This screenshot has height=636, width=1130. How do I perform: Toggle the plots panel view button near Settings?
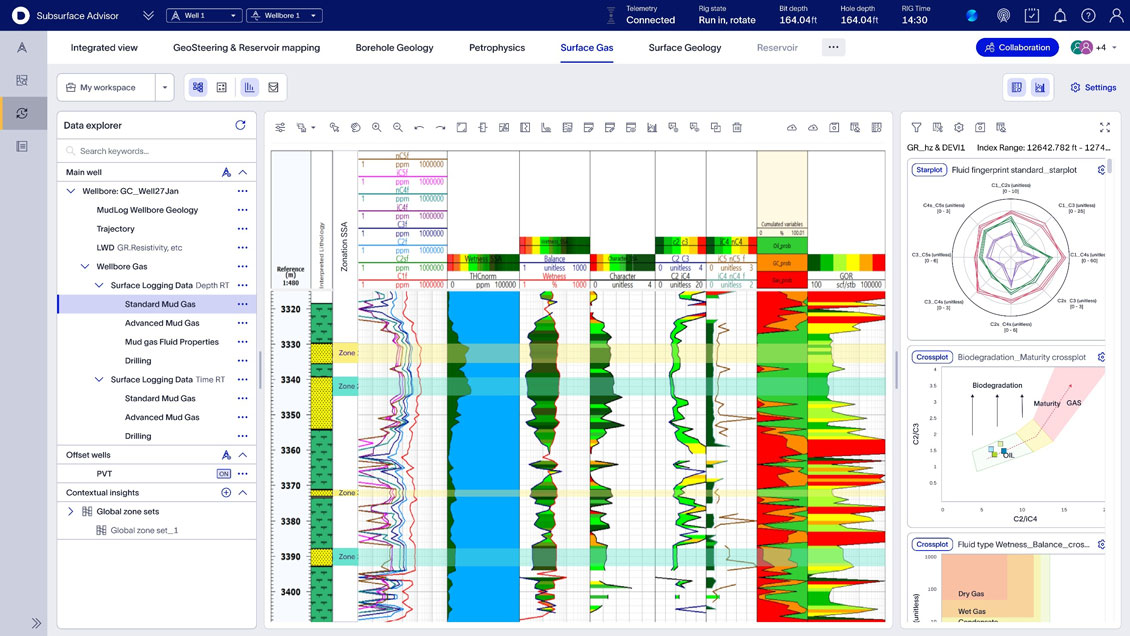tap(1040, 88)
